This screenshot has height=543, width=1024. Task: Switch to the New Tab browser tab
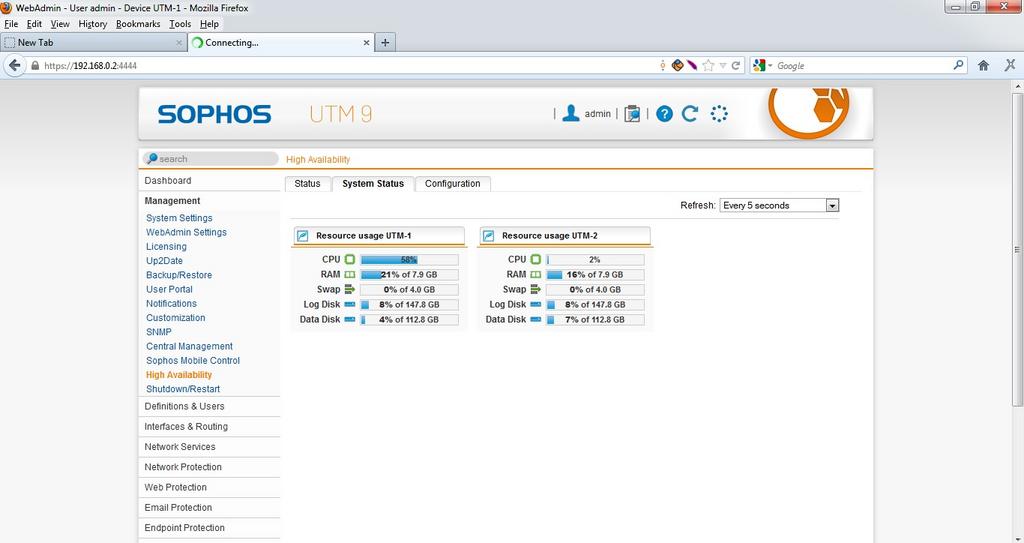point(93,42)
